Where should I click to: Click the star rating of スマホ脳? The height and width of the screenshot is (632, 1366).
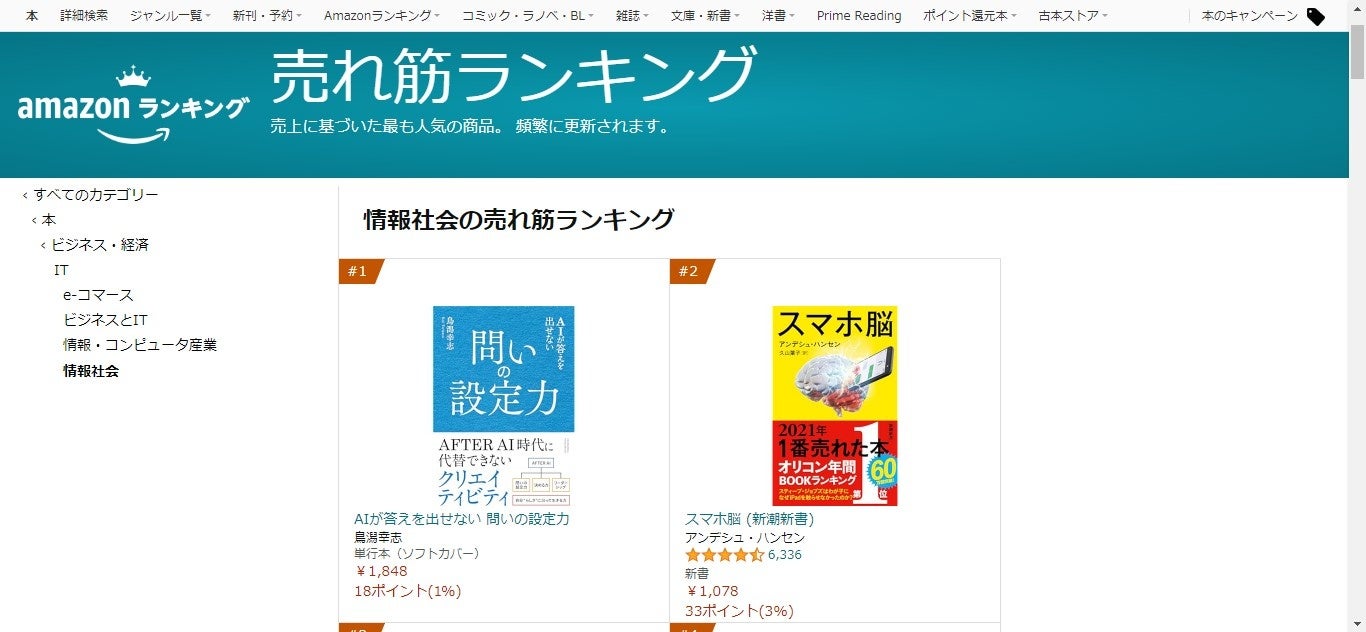click(724, 555)
